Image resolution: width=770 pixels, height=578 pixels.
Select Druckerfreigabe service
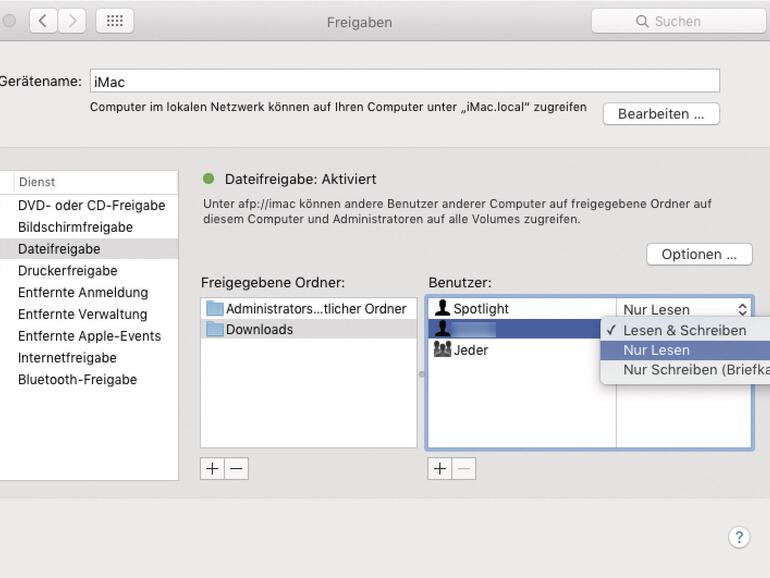pos(89,271)
